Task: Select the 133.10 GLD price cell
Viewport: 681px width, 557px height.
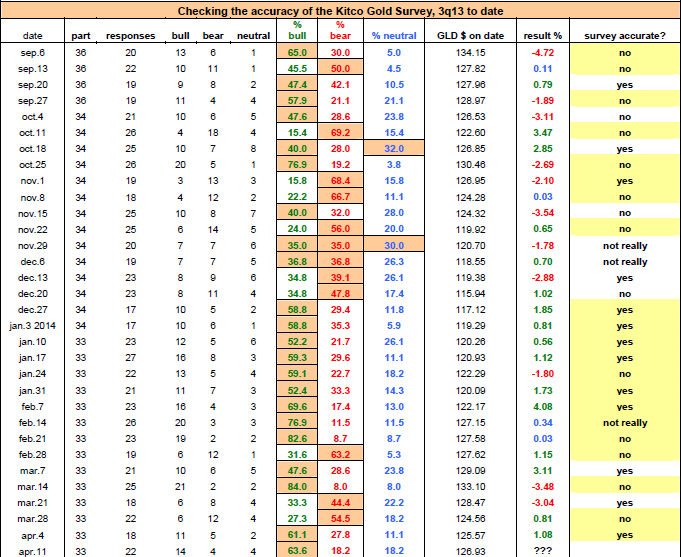Action: pos(470,487)
